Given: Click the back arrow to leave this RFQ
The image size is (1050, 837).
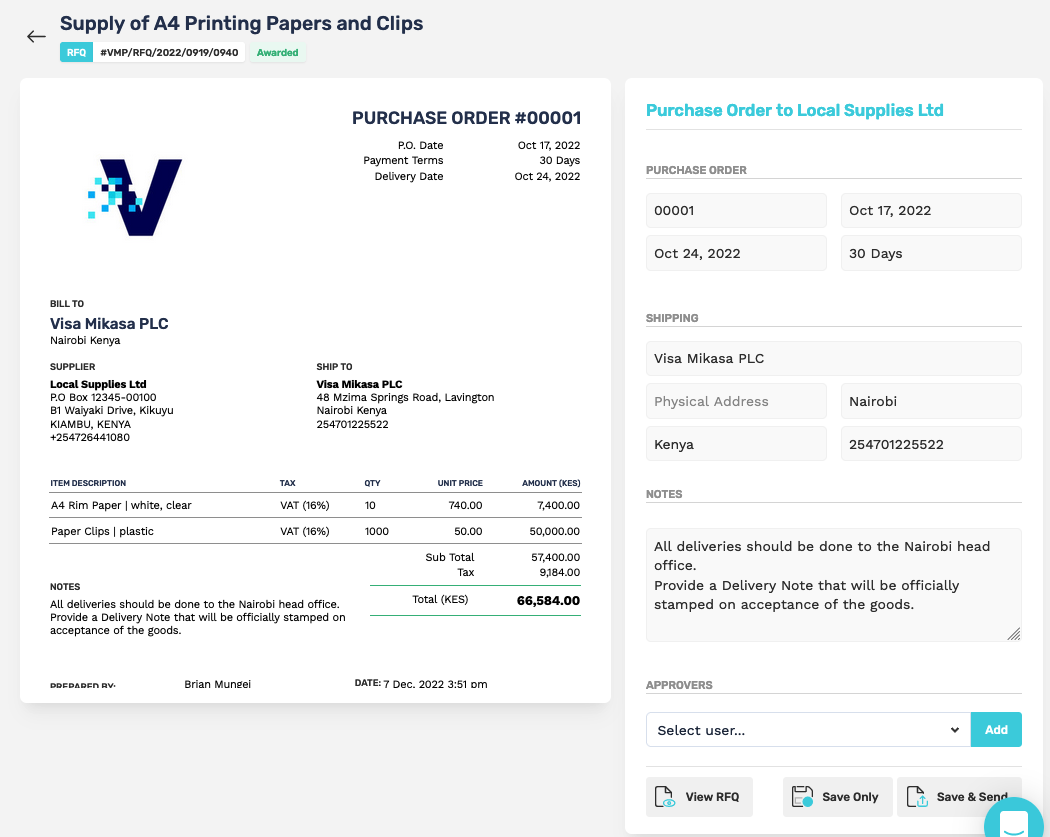Looking at the screenshot, I should pyautogui.click(x=36, y=36).
